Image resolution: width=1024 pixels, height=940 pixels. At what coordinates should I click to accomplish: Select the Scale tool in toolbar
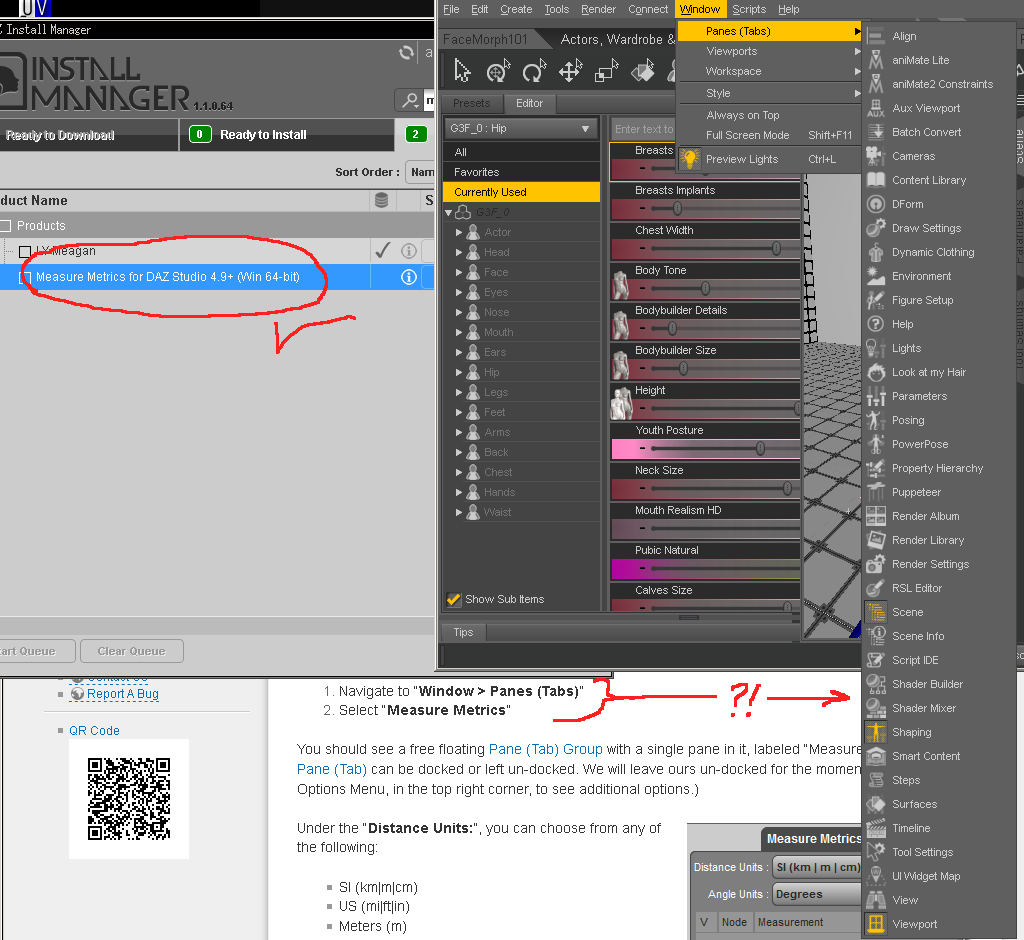click(606, 71)
